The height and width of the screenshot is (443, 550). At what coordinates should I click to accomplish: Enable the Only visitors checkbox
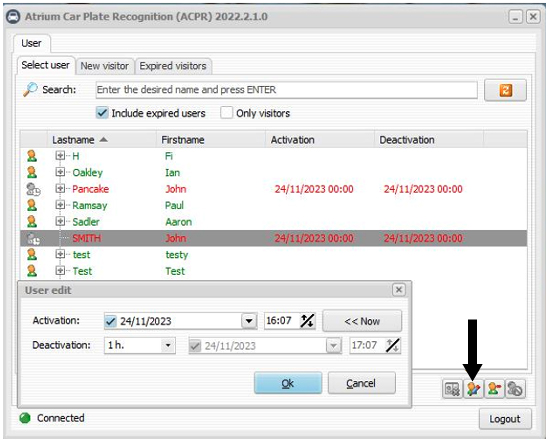pyautogui.click(x=226, y=113)
